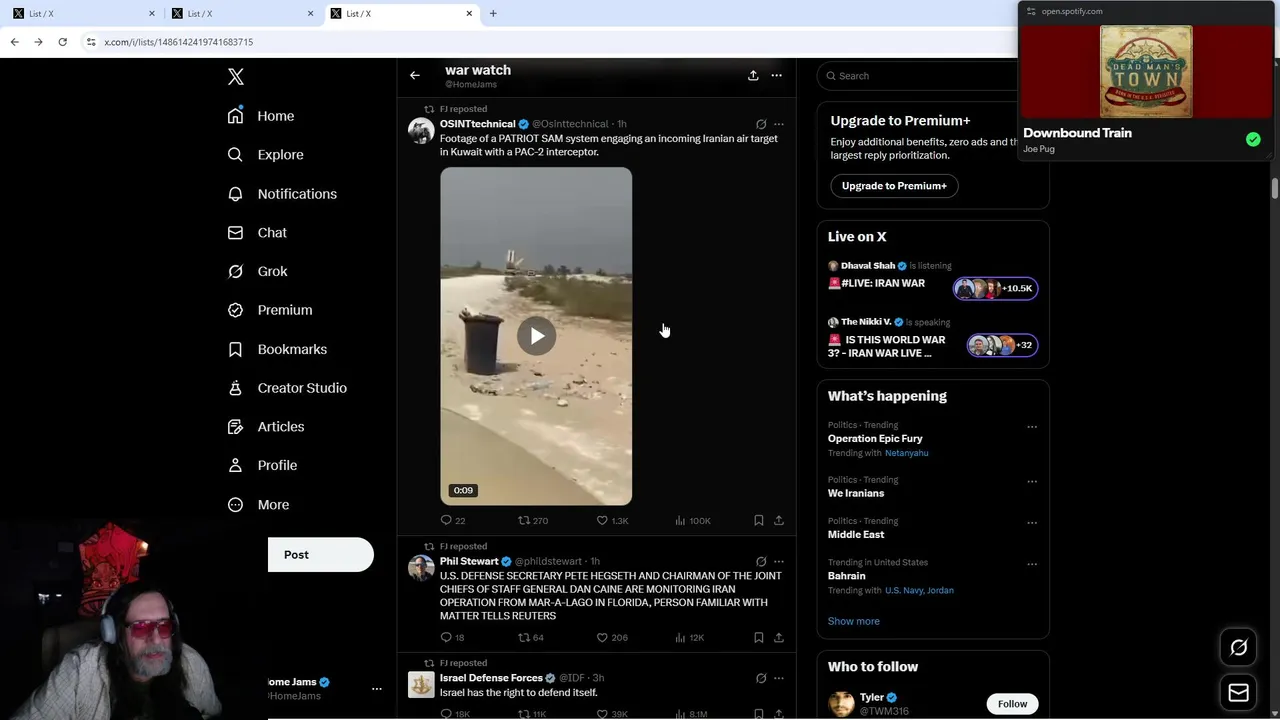Viewport: 1280px width, 720px height.
Task: Click Bookmarks bookmark icon in sidebar
Action: pyautogui.click(x=235, y=349)
